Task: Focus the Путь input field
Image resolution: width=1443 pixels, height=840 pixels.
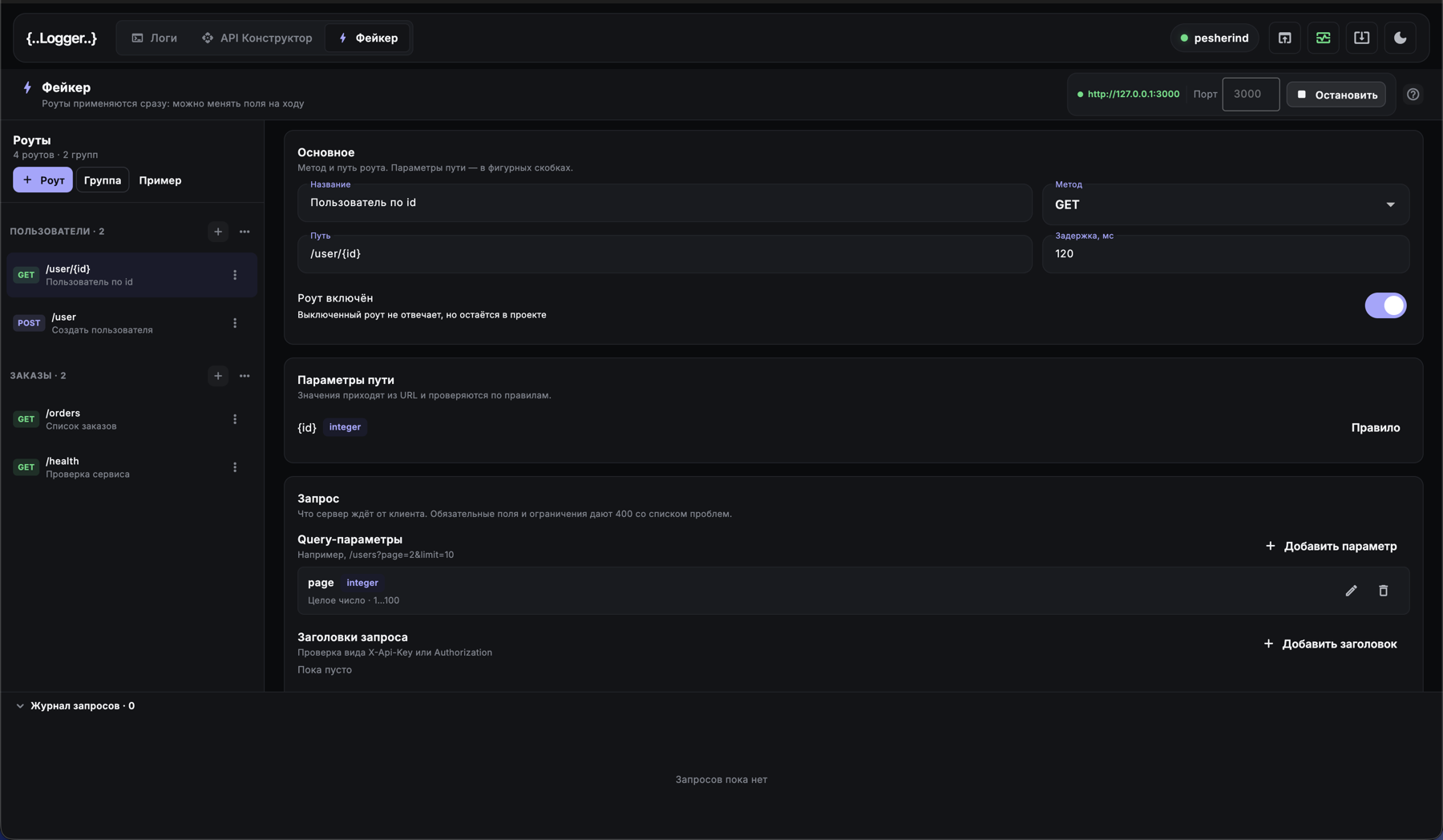Action: pyautogui.click(x=665, y=254)
